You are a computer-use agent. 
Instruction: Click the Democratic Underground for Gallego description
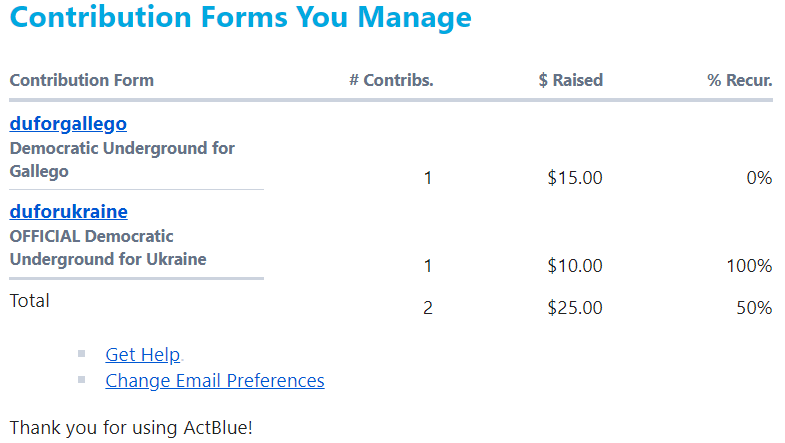(122, 160)
